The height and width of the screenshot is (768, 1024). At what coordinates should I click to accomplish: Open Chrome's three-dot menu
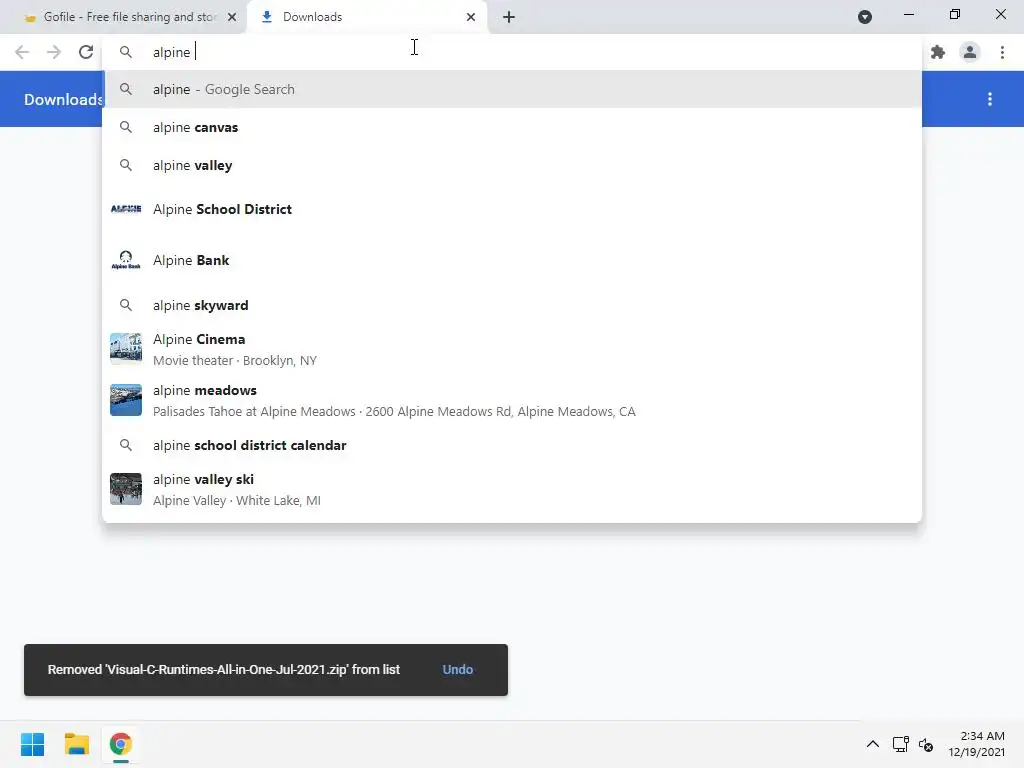(1002, 52)
